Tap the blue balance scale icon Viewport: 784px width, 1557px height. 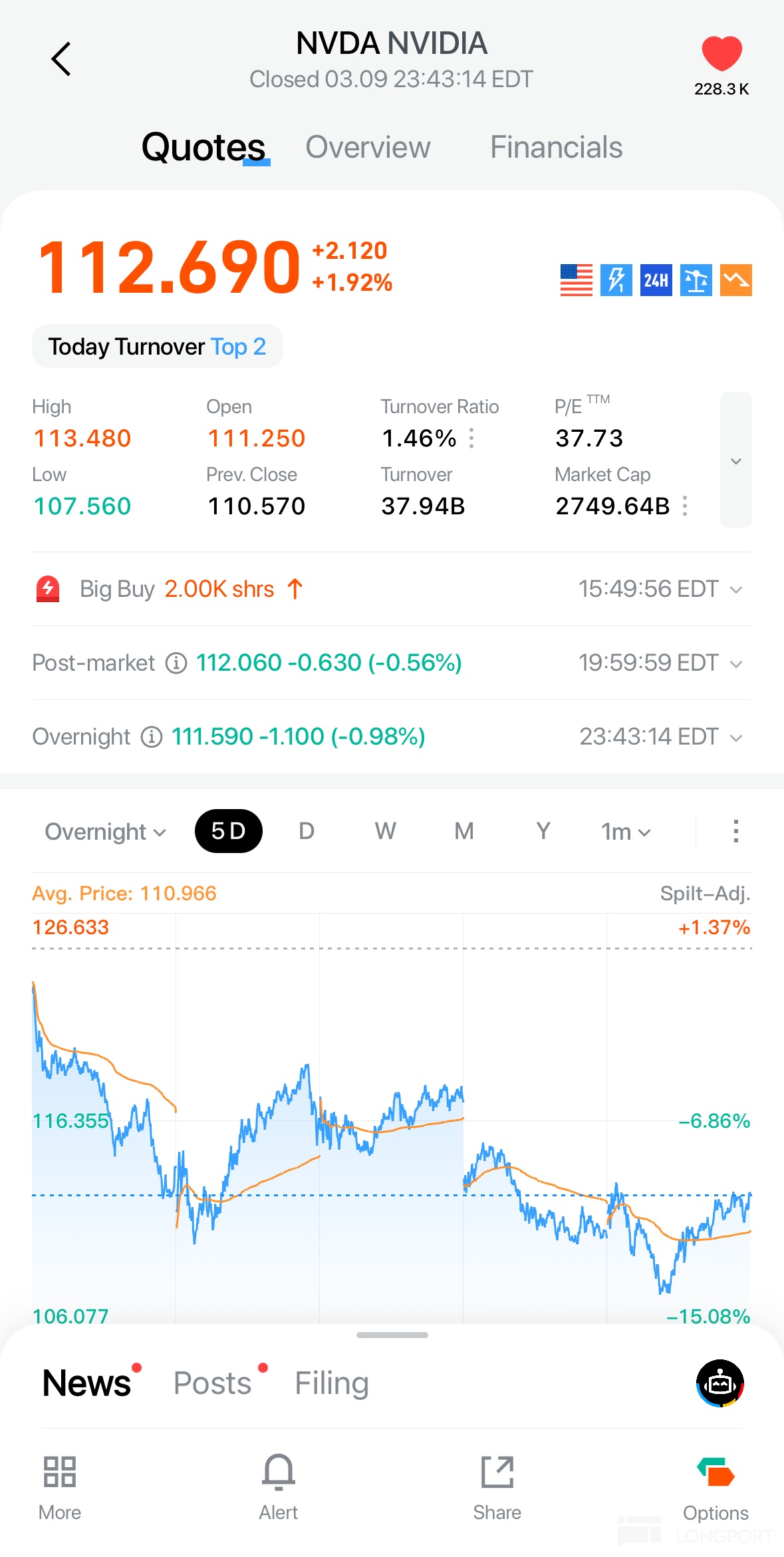tap(696, 280)
